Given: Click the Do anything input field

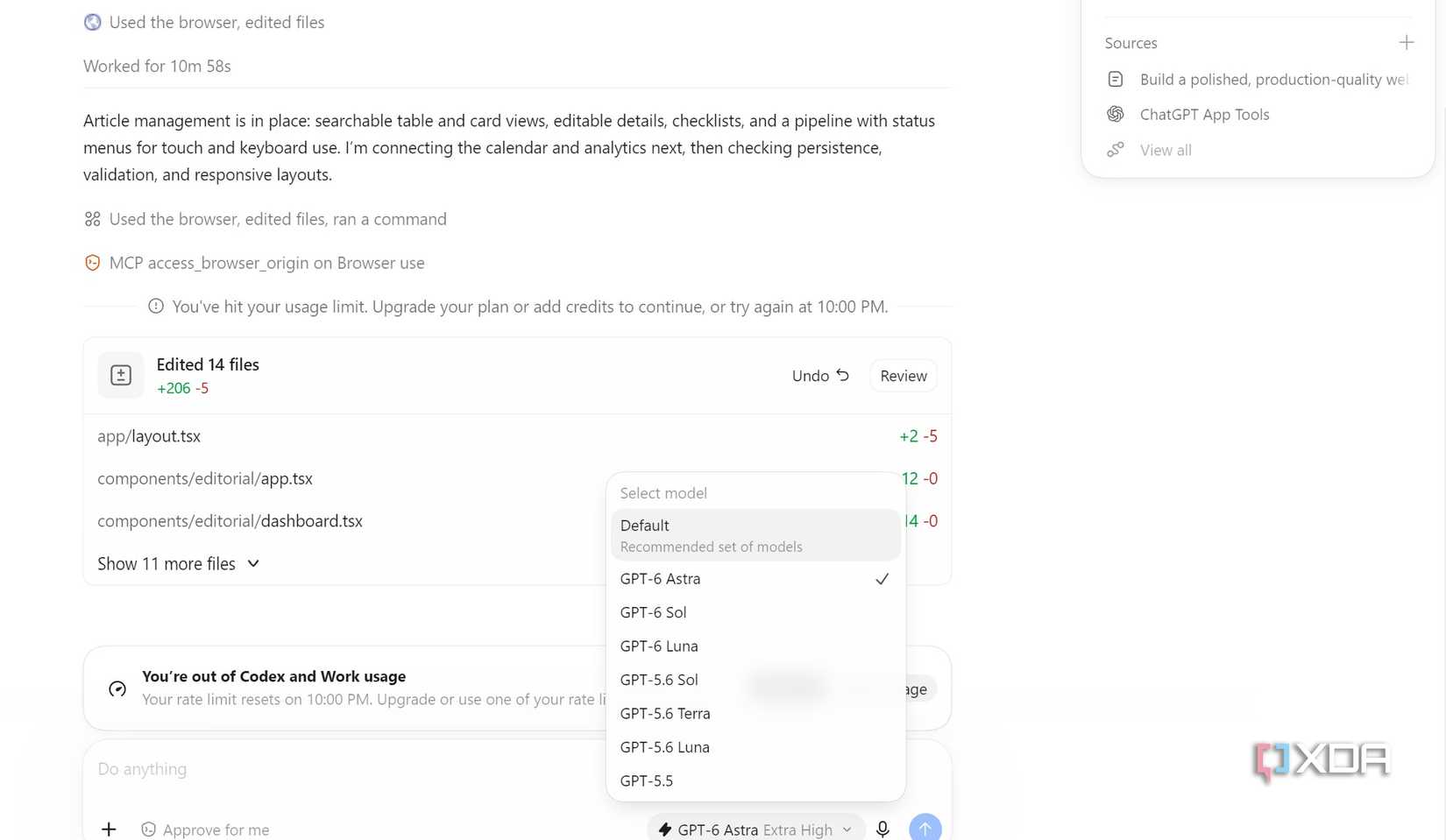Looking at the screenshot, I should tap(351, 769).
